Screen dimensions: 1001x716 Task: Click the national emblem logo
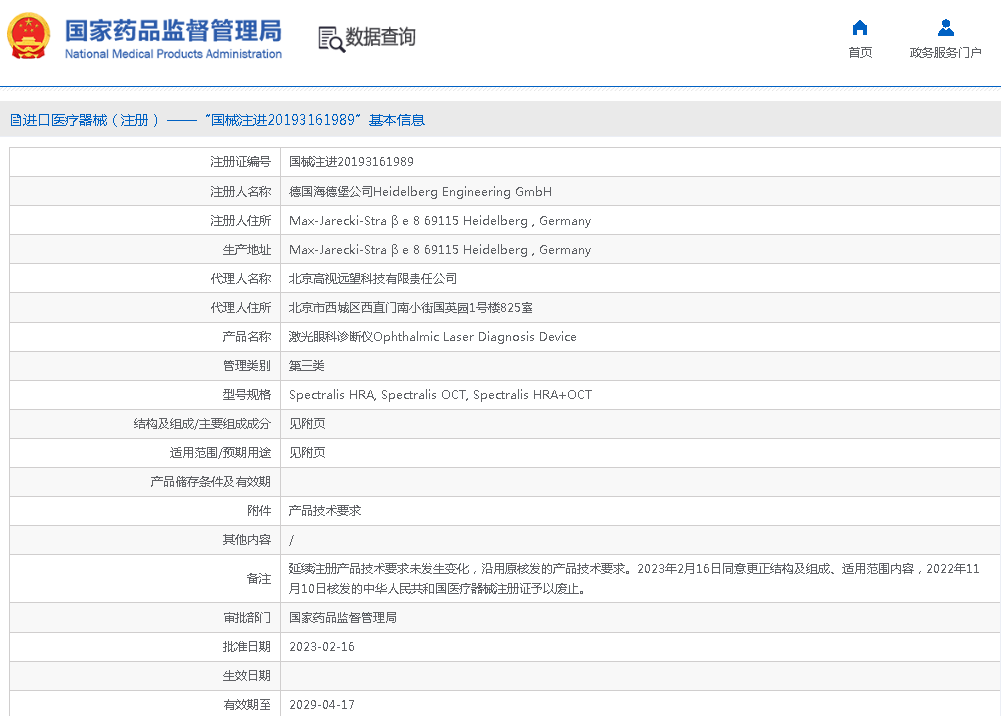(29, 38)
